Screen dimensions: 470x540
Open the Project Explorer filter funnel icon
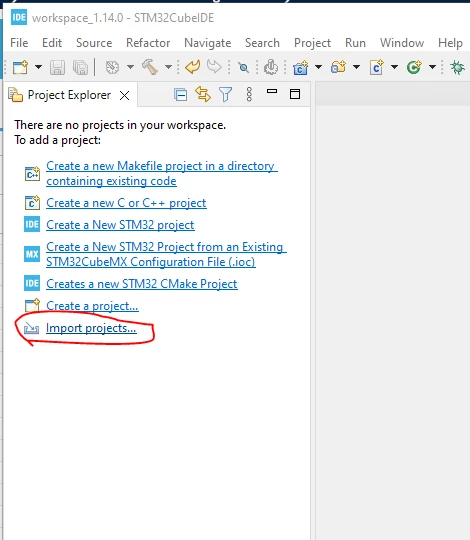tap(226, 94)
